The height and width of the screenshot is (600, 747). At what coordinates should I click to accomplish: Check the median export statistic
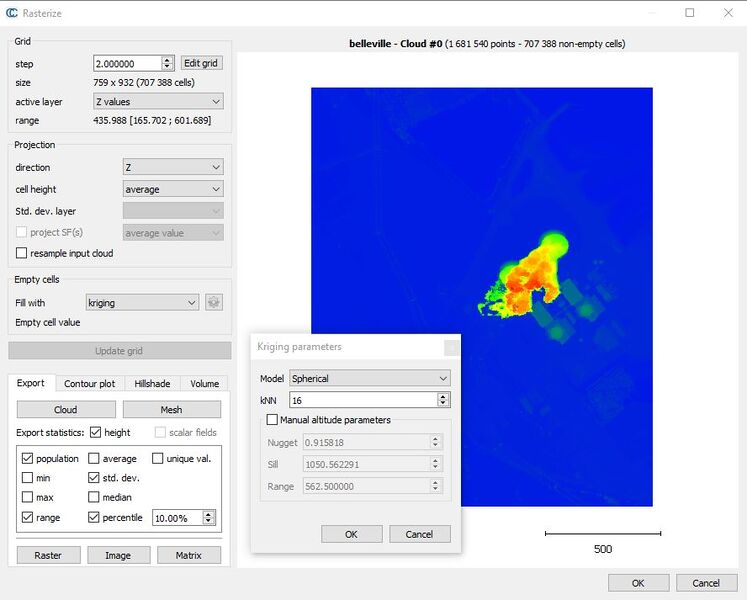click(94, 498)
